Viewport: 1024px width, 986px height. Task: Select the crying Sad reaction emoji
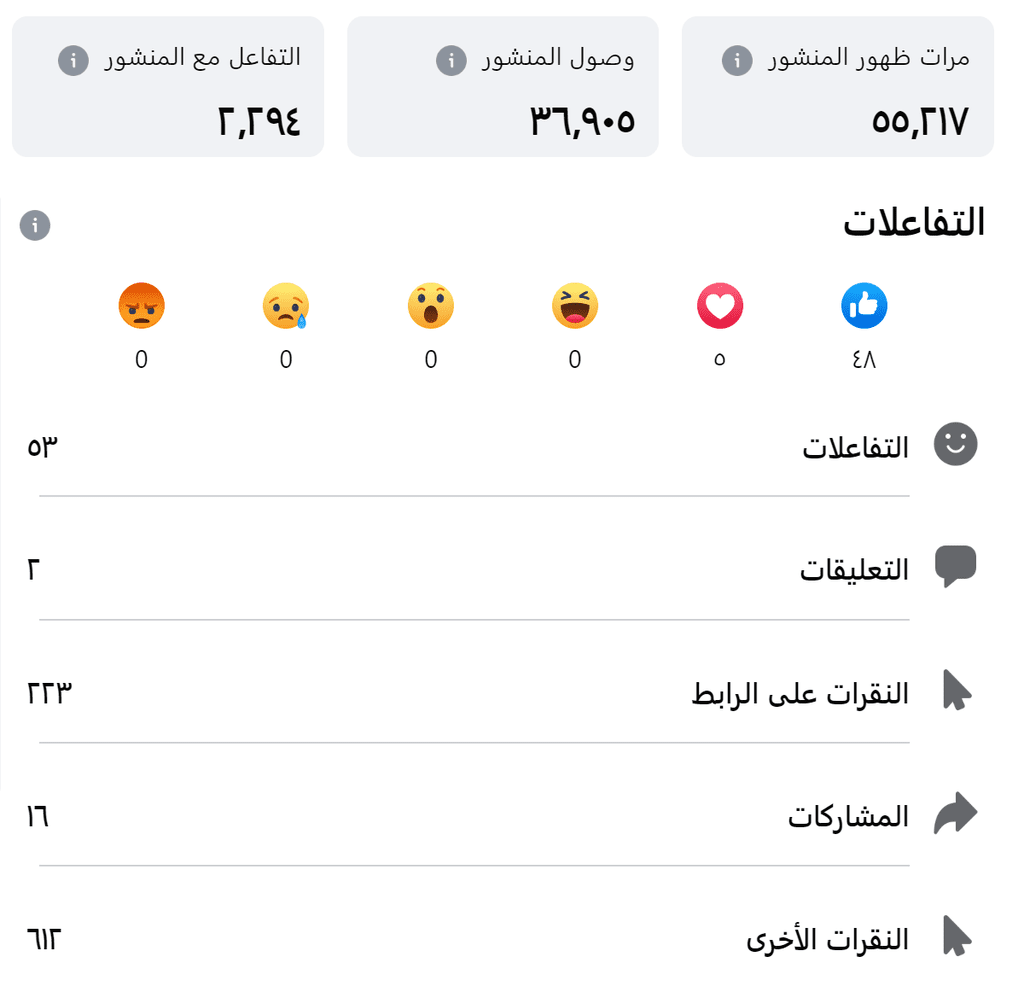285,306
